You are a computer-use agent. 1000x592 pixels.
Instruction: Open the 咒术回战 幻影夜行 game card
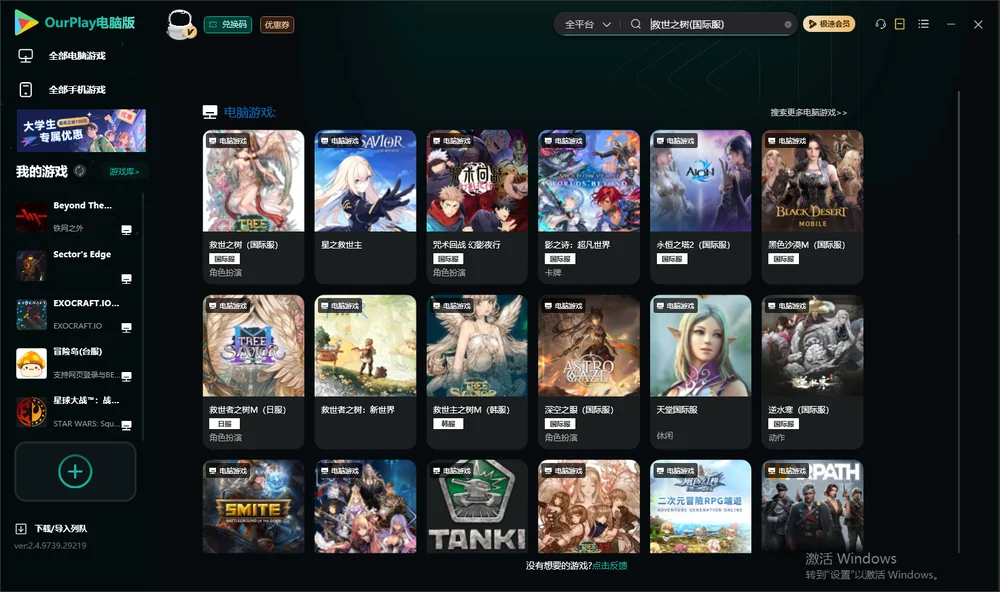tap(477, 207)
